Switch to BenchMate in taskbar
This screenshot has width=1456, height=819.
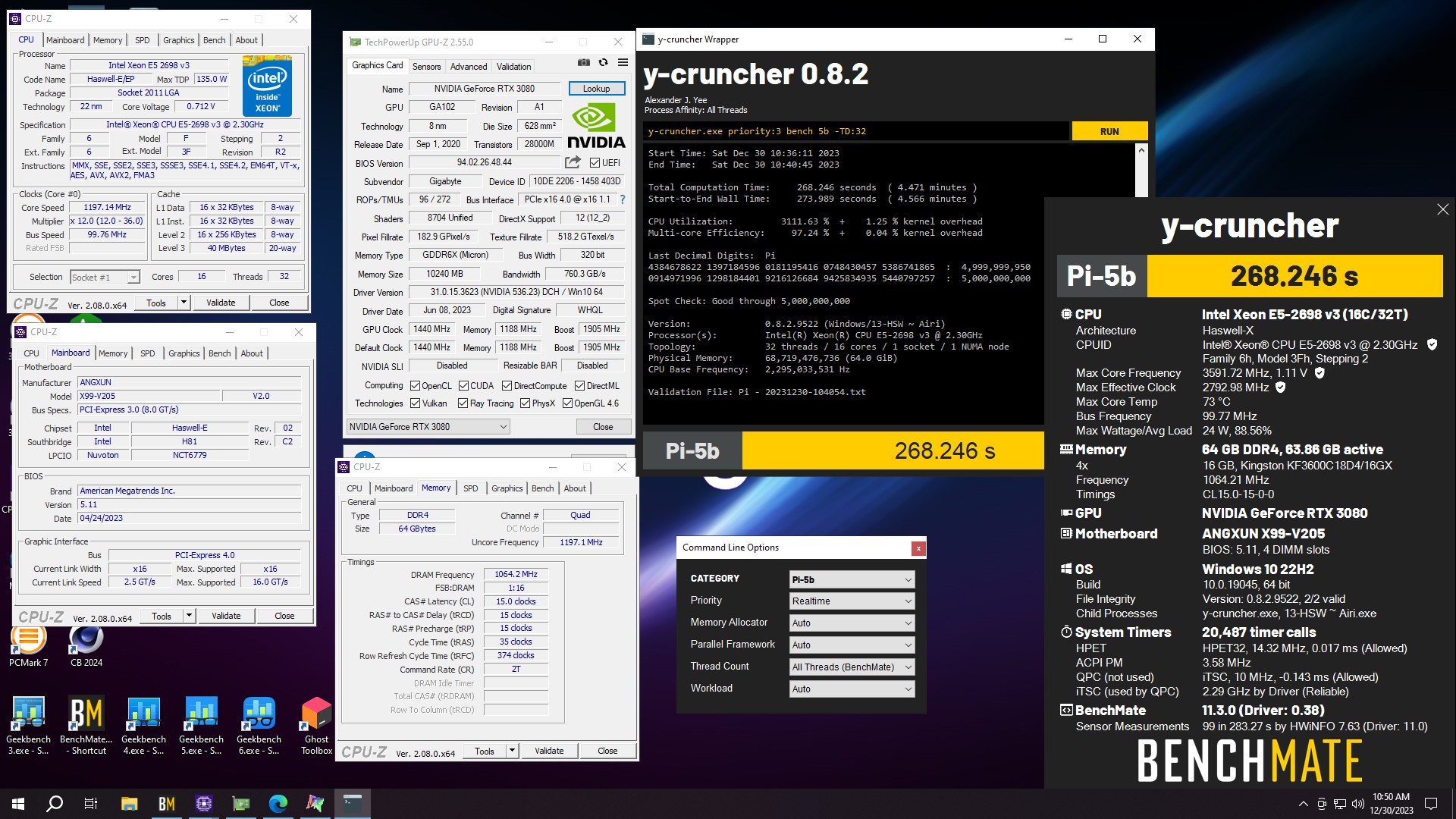pos(166,804)
